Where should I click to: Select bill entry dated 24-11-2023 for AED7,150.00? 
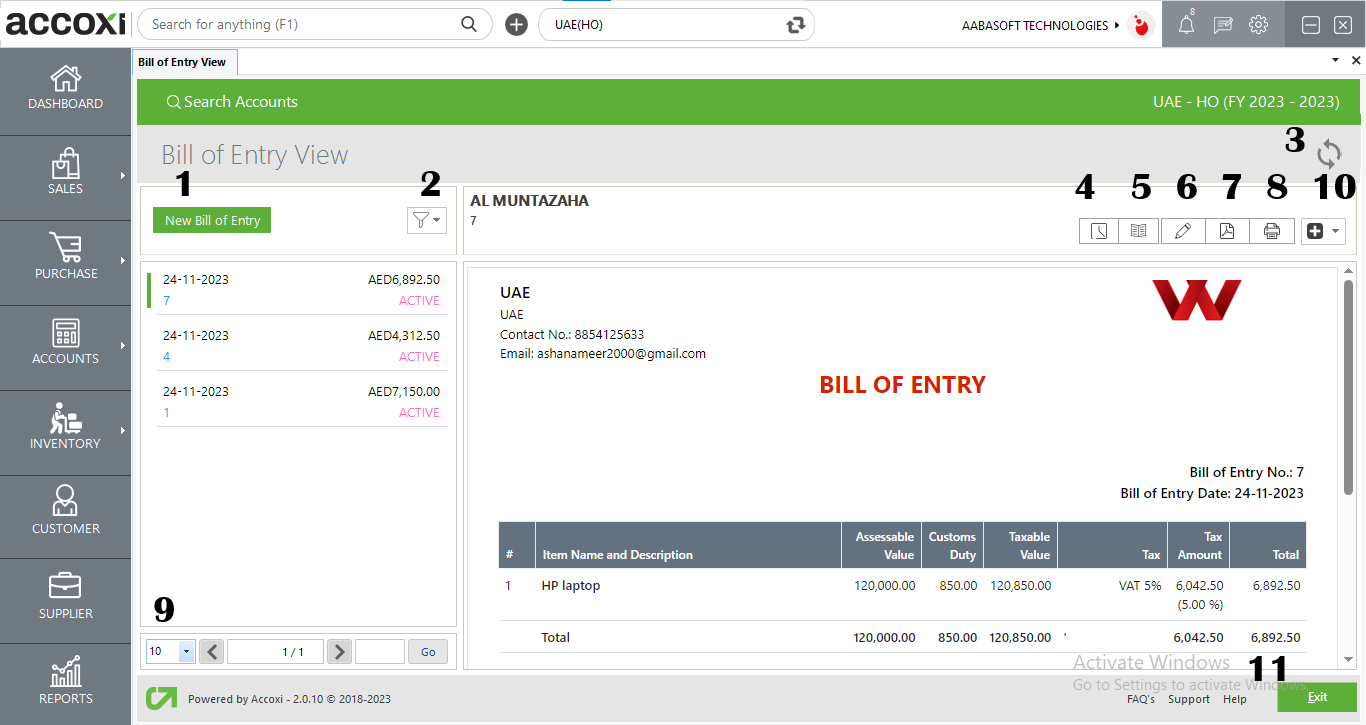pyautogui.click(x=302, y=400)
